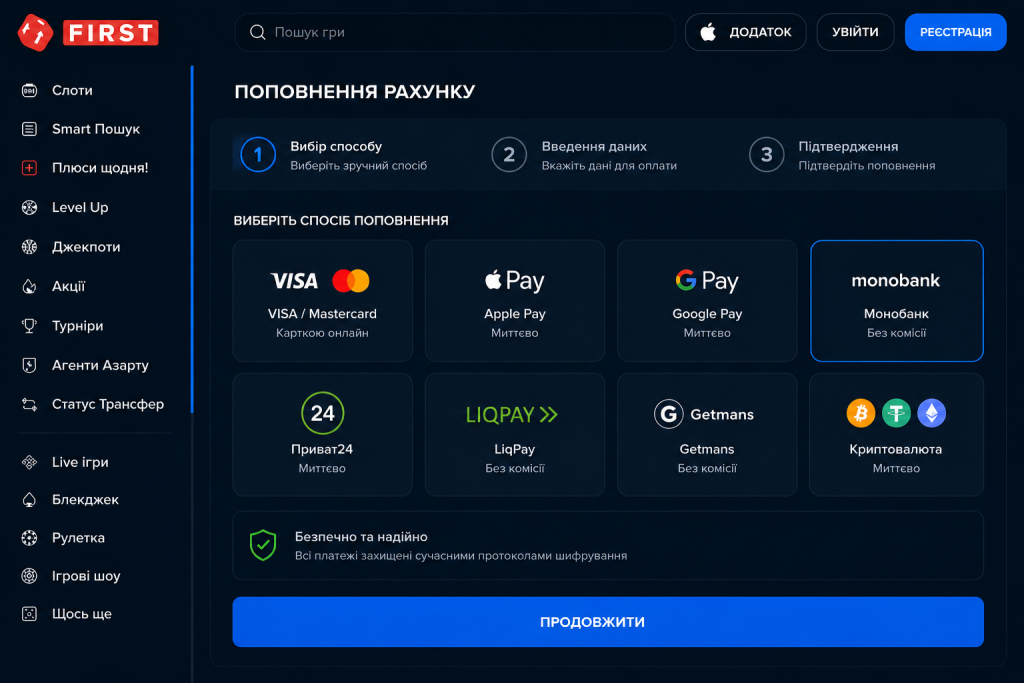Click the Слоти sidebar icon
The image size is (1024, 683).
[x=29, y=90]
